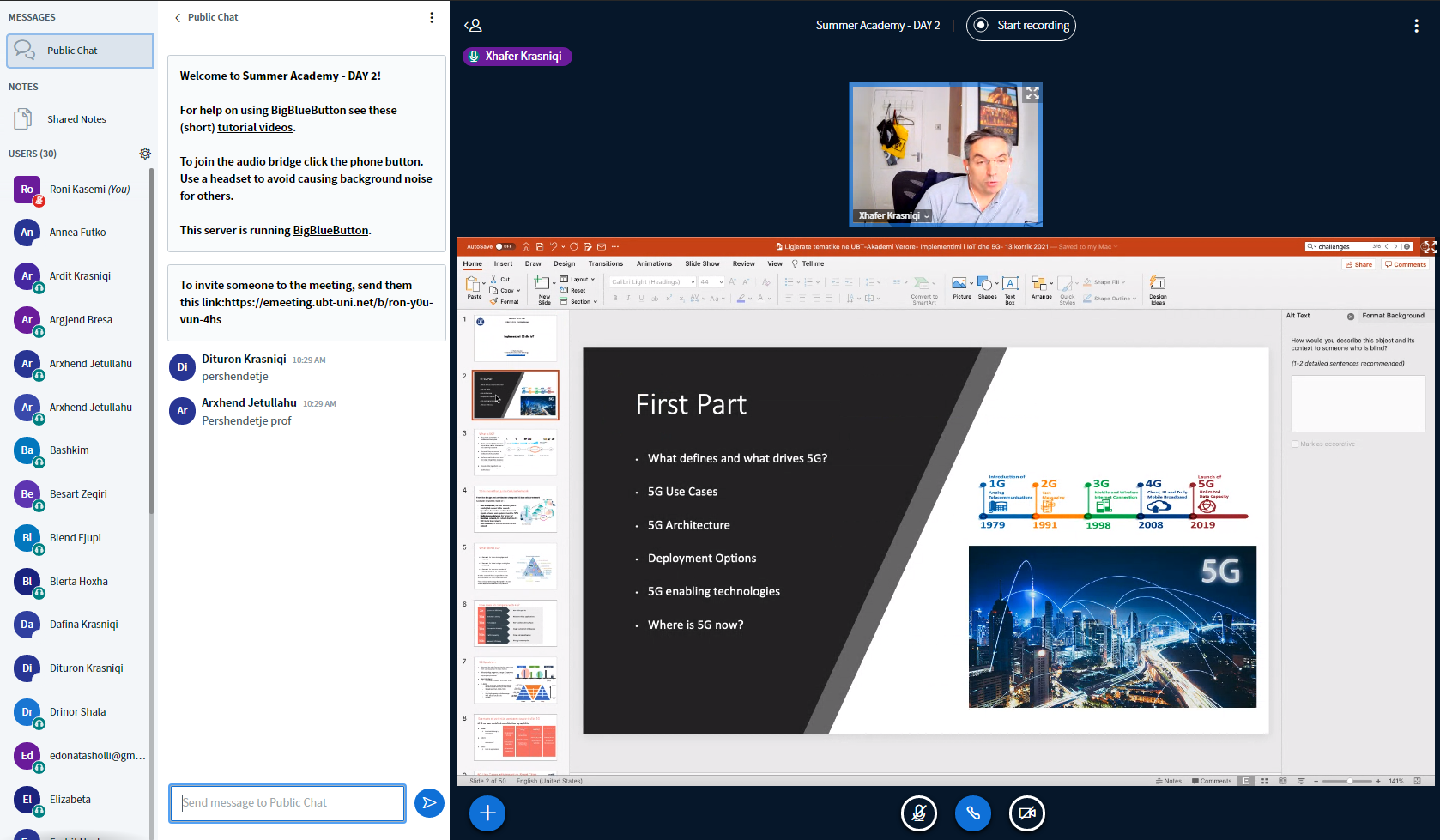Follow the BigBlueButton link
This screenshot has width=1440, height=840.
(x=330, y=230)
